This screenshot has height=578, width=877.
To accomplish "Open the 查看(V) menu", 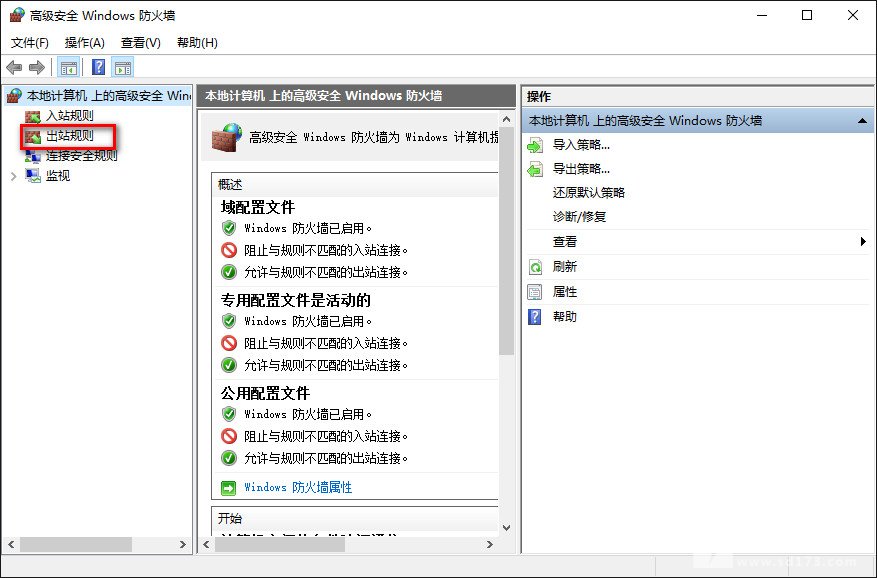I will pos(141,43).
